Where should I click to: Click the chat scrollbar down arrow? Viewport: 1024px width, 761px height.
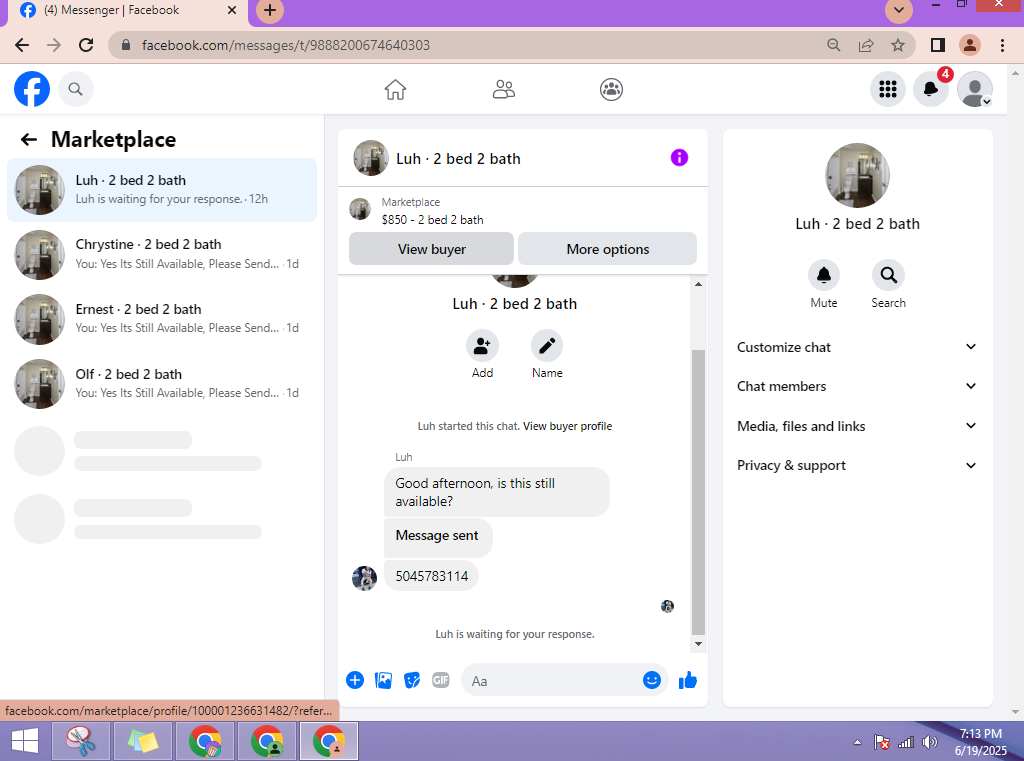(698, 643)
